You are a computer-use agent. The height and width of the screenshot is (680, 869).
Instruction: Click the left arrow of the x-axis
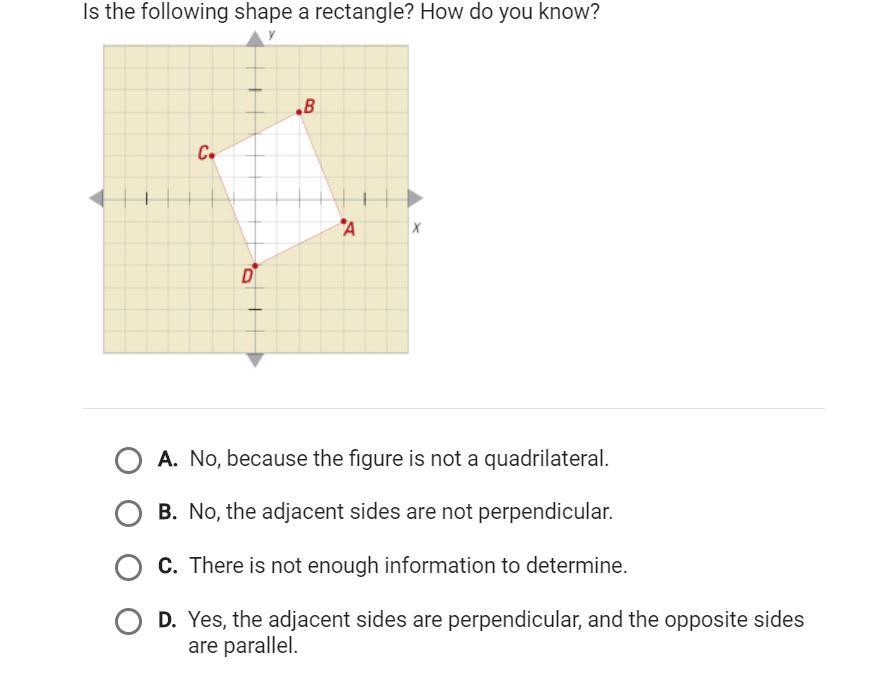(x=96, y=198)
